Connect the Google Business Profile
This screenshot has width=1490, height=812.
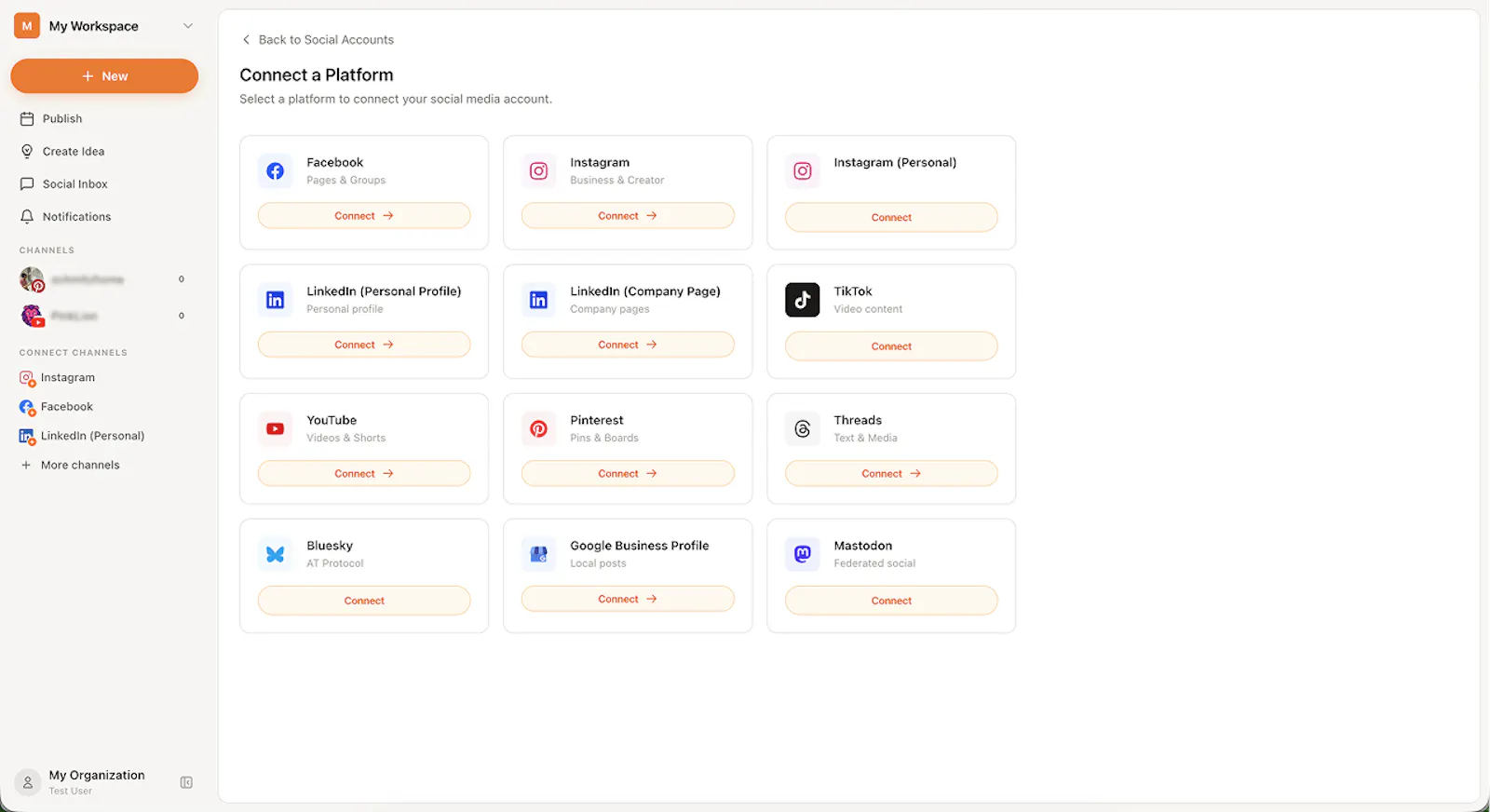628,599
